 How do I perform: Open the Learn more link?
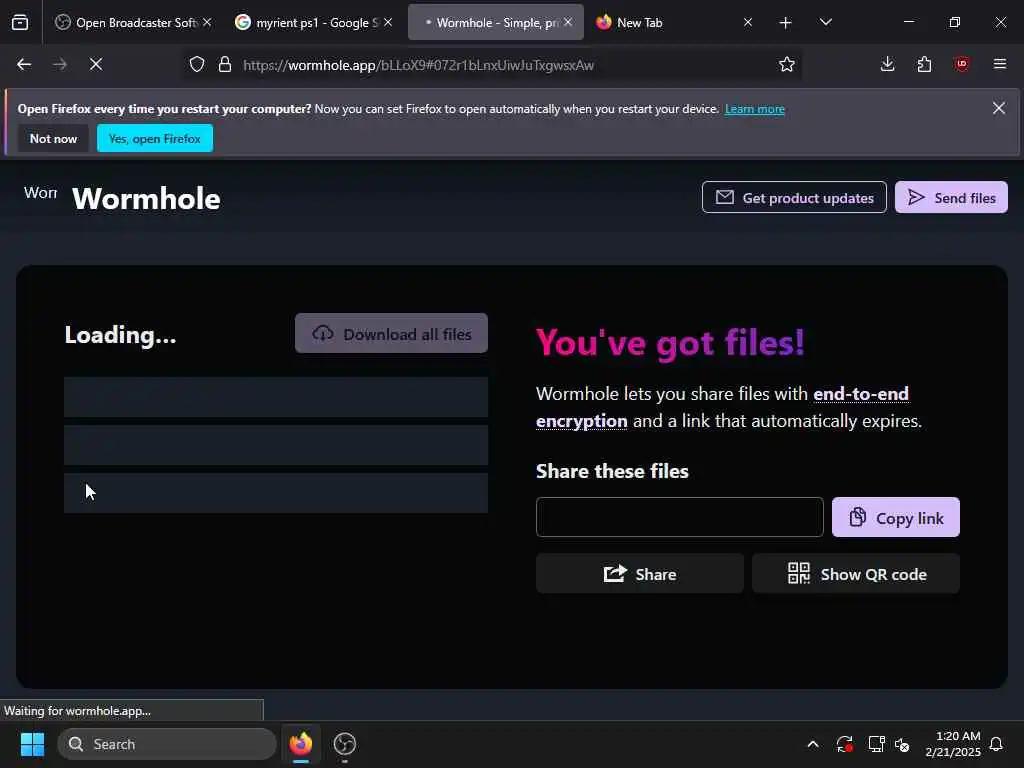click(x=754, y=109)
